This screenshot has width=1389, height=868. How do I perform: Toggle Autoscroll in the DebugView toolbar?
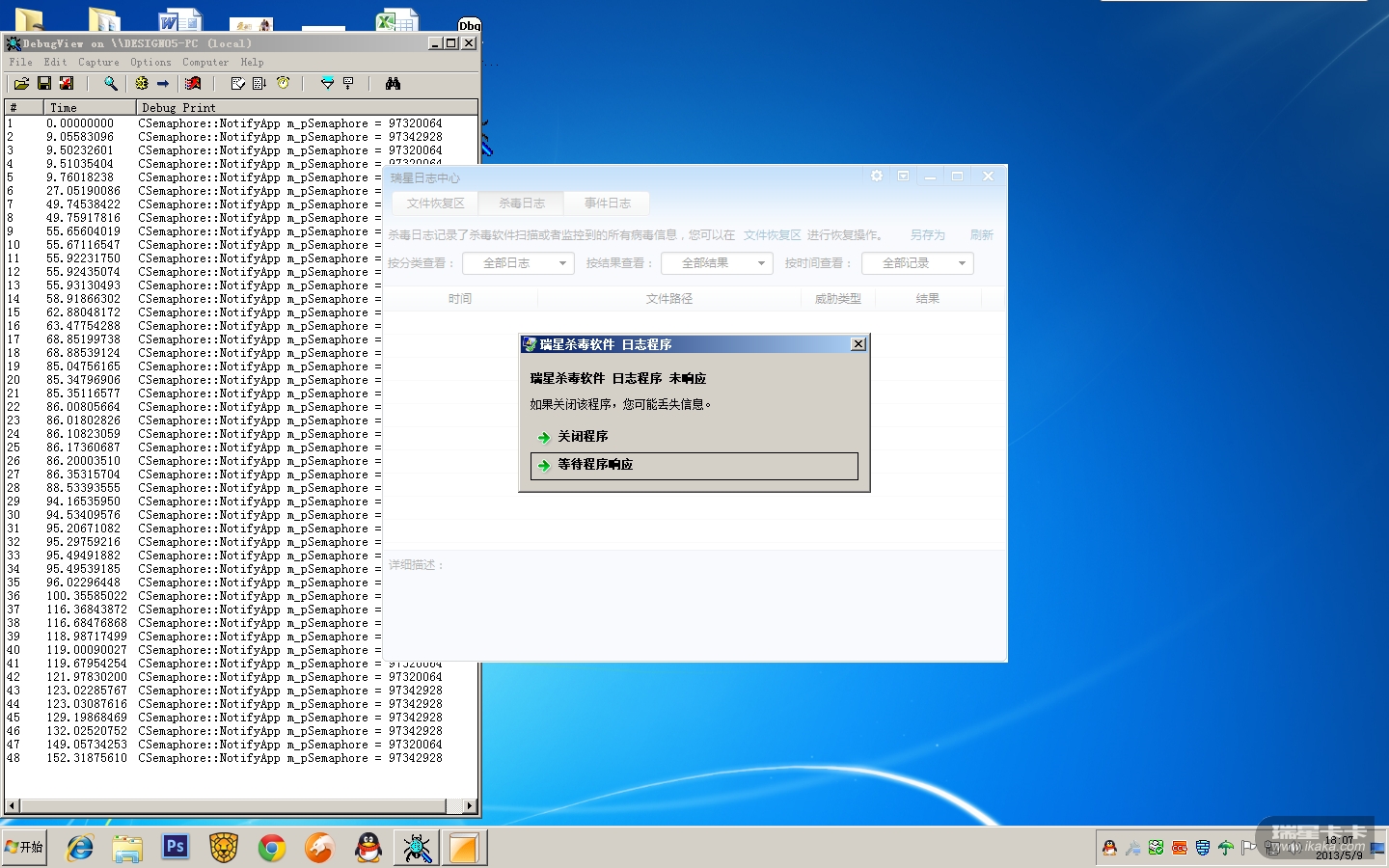pos(259,84)
